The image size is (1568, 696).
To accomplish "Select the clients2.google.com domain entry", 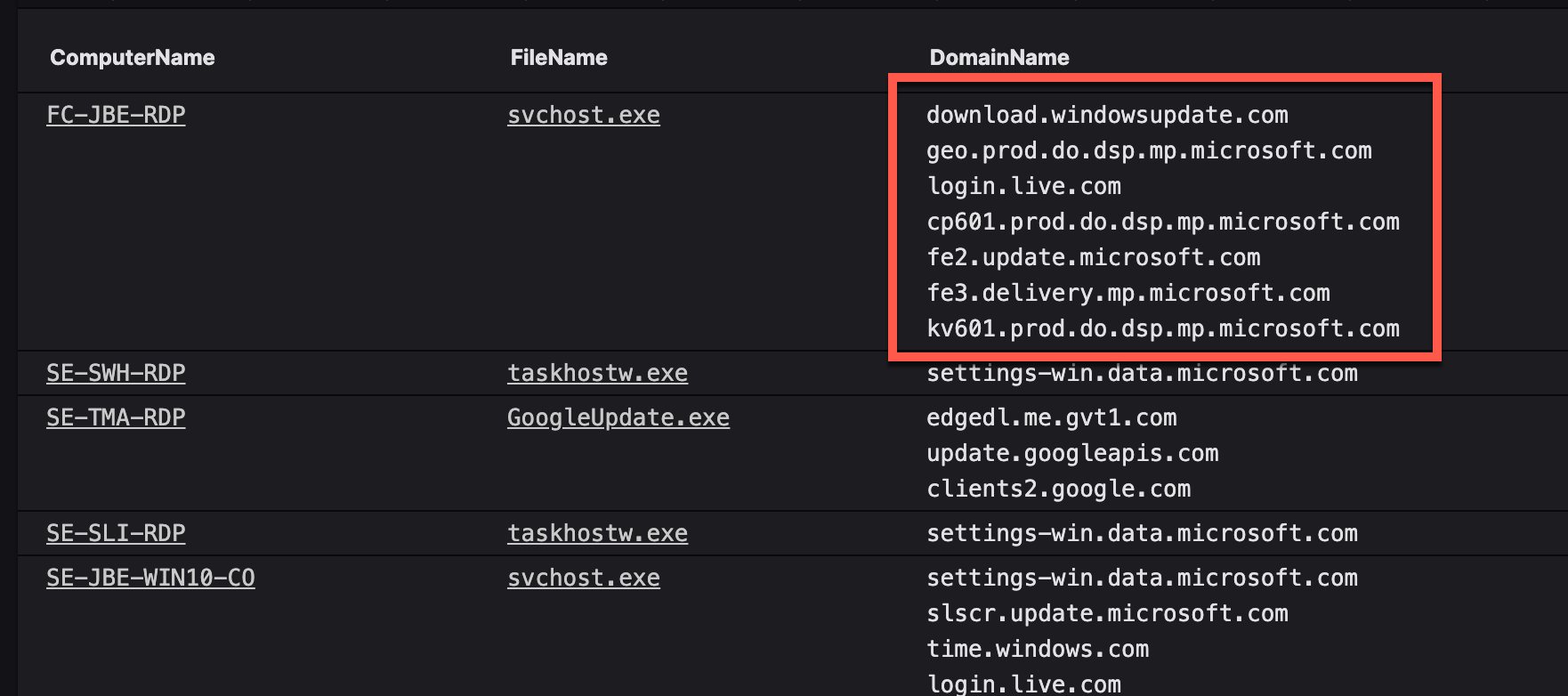I will 1059,489.
